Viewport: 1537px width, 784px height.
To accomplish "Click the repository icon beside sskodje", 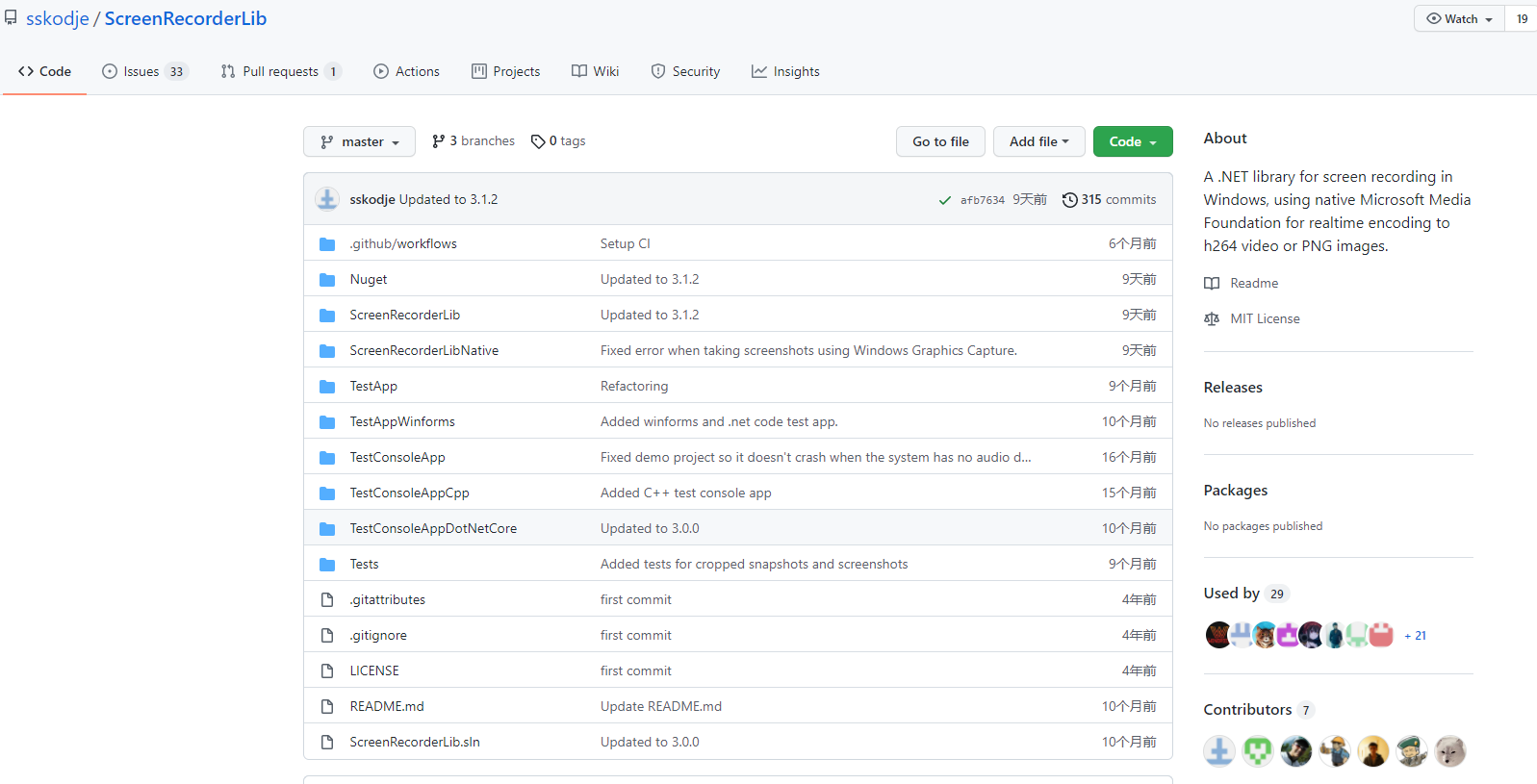I will pyautogui.click(x=11, y=17).
